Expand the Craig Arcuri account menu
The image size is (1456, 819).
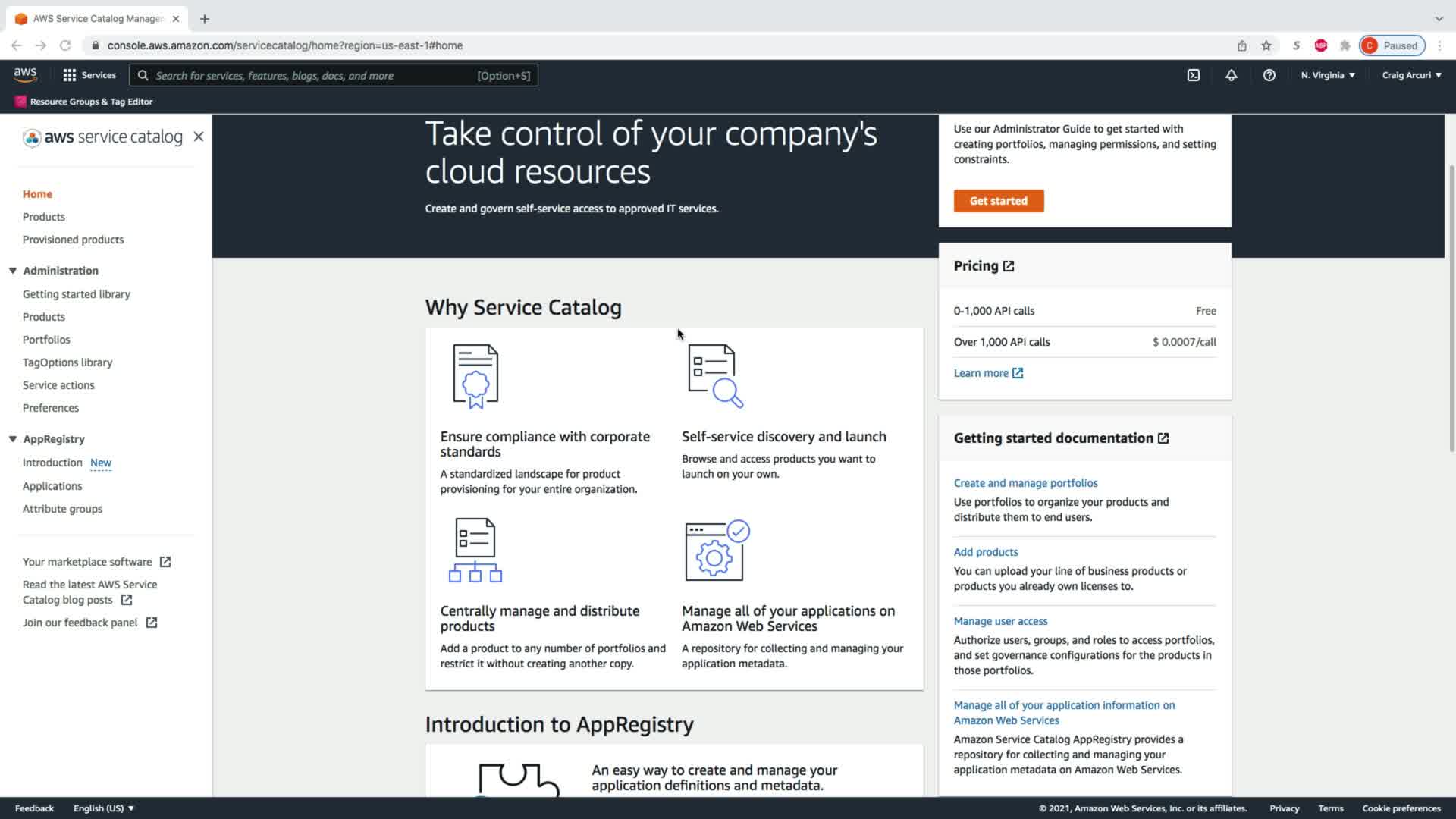point(1411,75)
